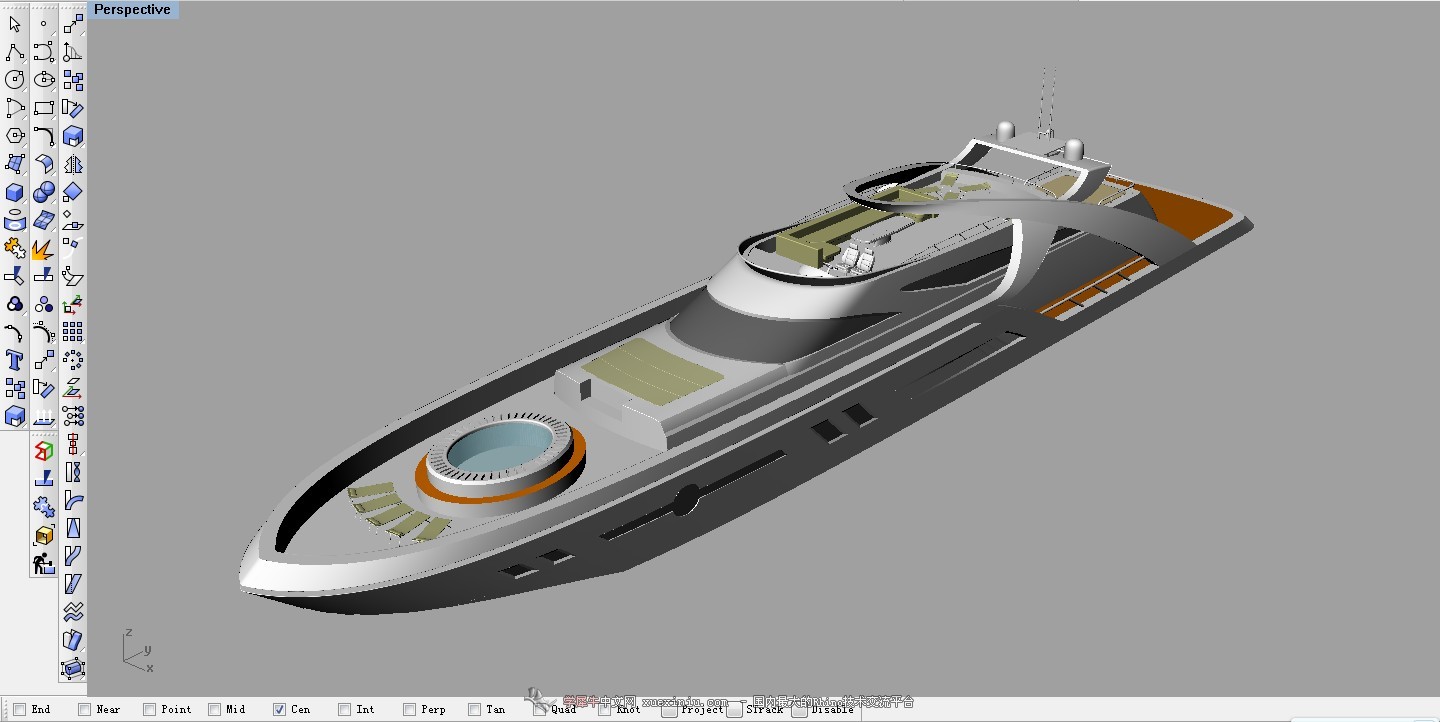Choose the blue gear puzzle icon
The width and height of the screenshot is (1440, 722).
point(44,507)
